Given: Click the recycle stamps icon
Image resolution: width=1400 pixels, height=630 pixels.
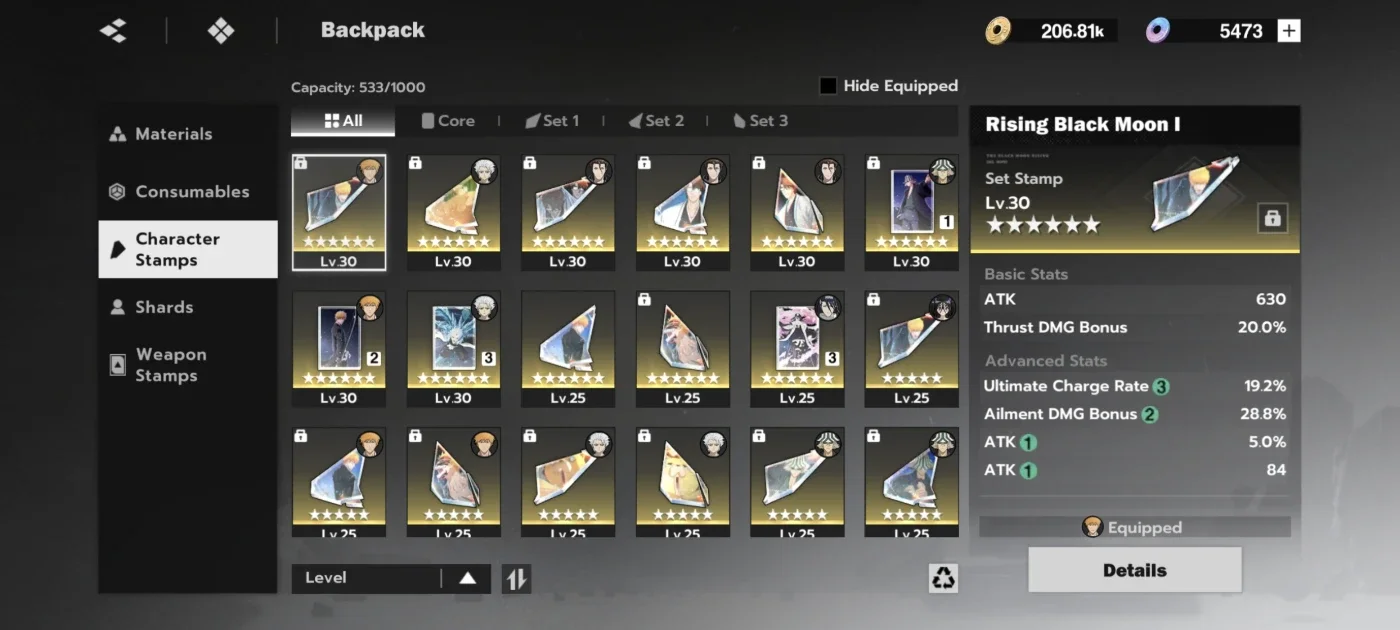Looking at the screenshot, I should pos(943,577).
